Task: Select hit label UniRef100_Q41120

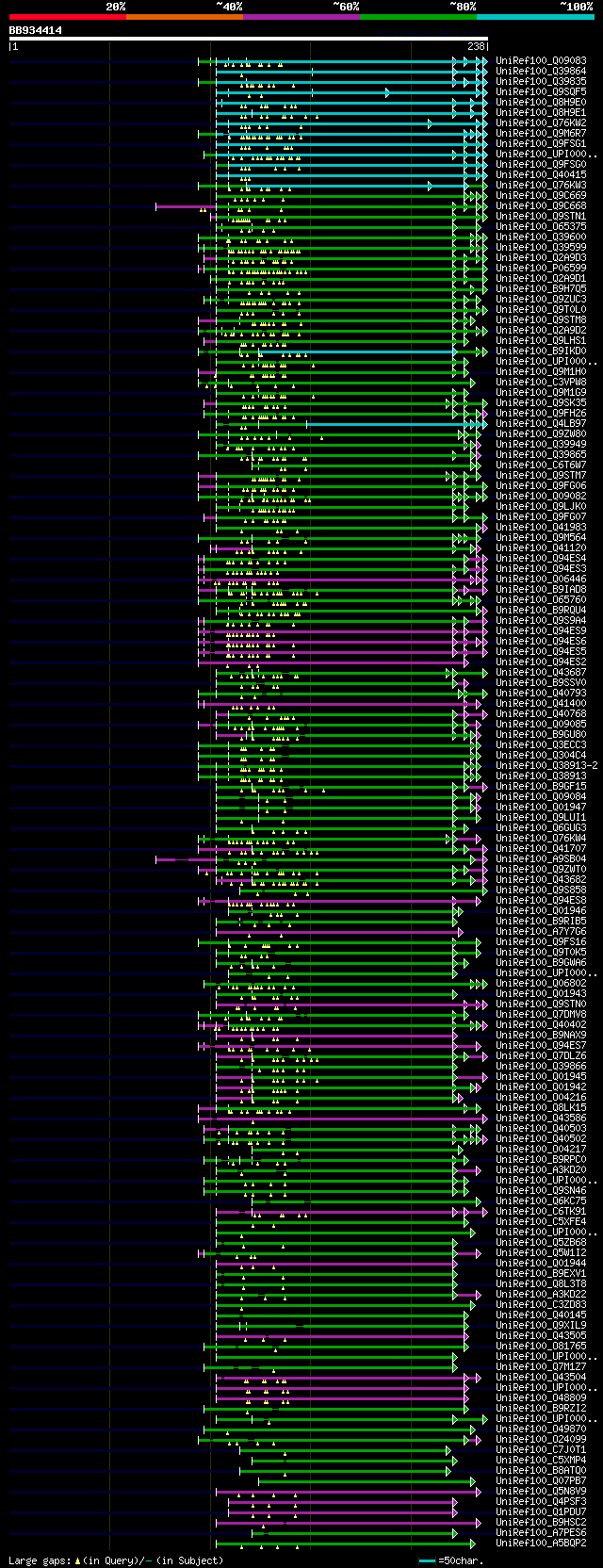Action: pyautogui.click(x=541, y=547)
